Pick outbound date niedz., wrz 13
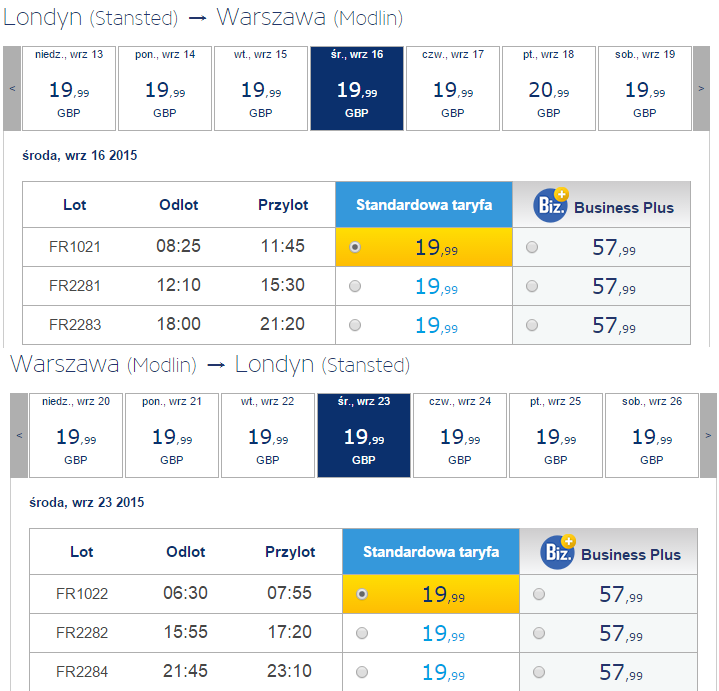Image resolution: width=719 pixels, height=691 pixels. [x=69, y=88]
